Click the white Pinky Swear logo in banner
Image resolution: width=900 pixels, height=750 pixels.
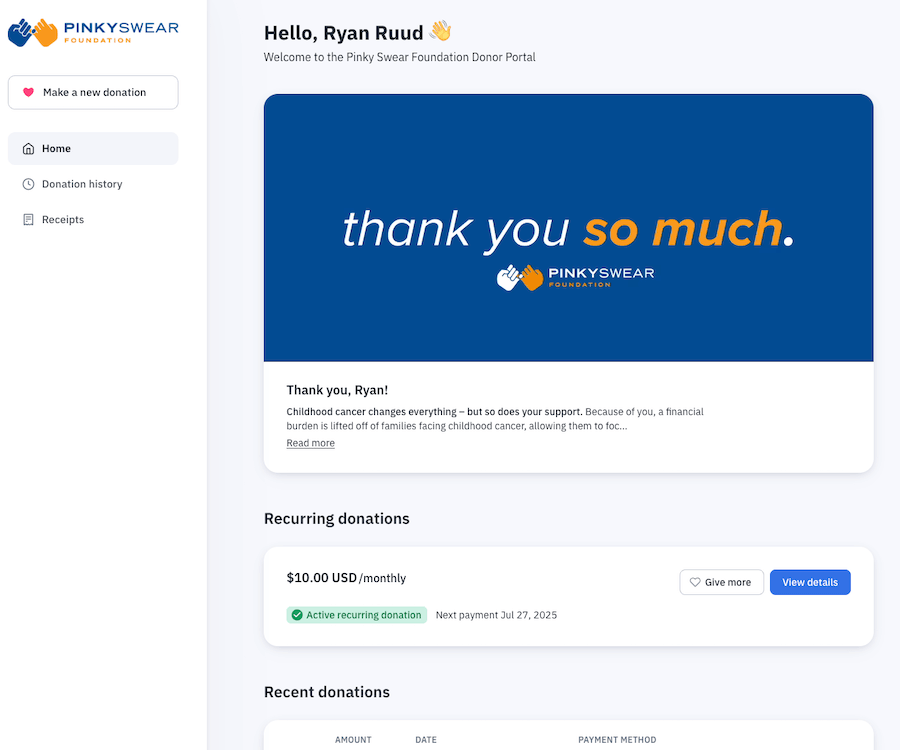tap(575, 278)
